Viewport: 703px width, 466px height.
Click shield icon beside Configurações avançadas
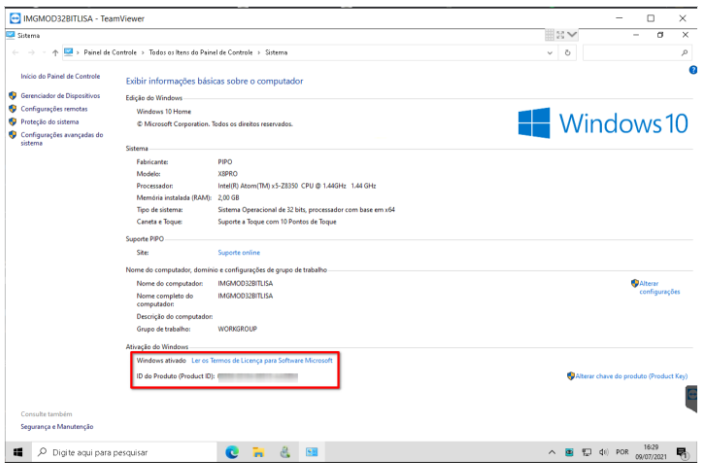13,135
